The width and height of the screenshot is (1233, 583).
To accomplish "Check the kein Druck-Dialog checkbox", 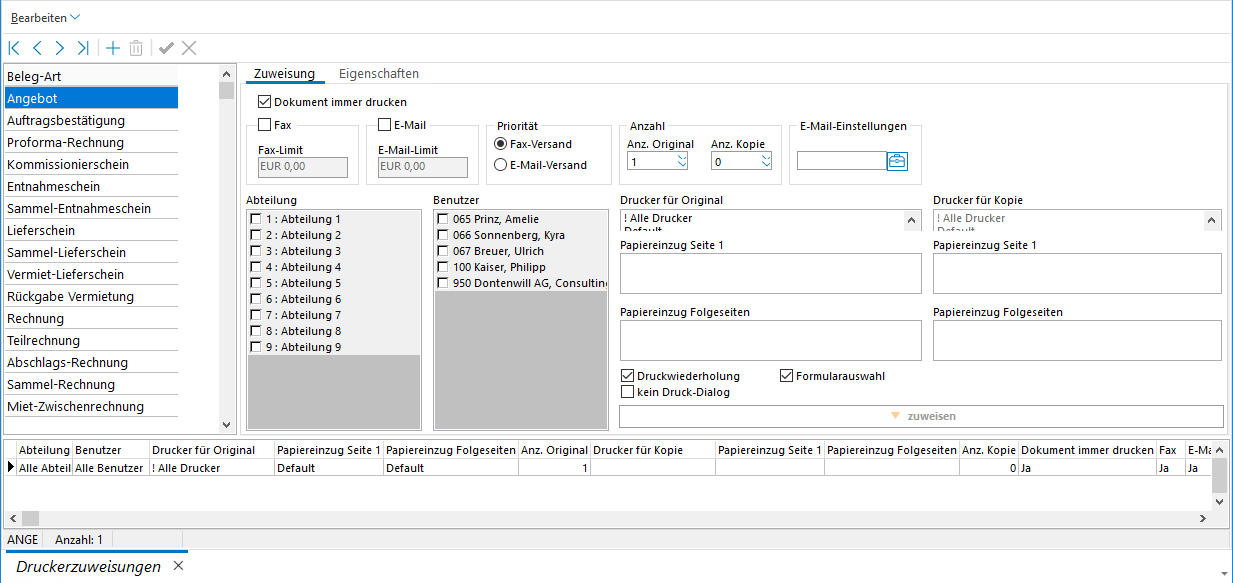I will click(x=627, y=392).
